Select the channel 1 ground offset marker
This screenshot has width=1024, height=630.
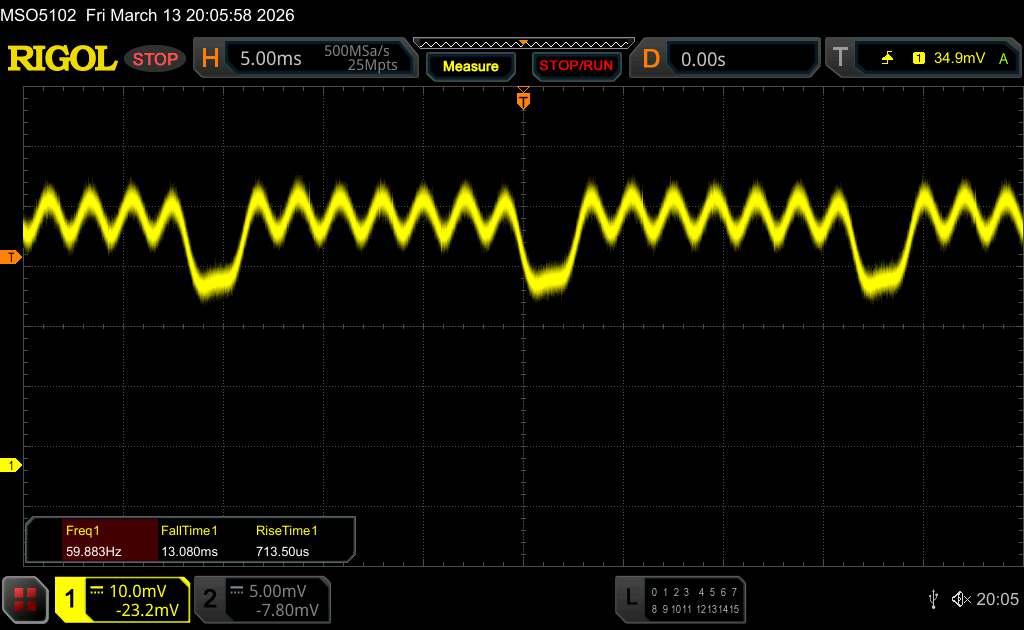[x=11, y=465]
